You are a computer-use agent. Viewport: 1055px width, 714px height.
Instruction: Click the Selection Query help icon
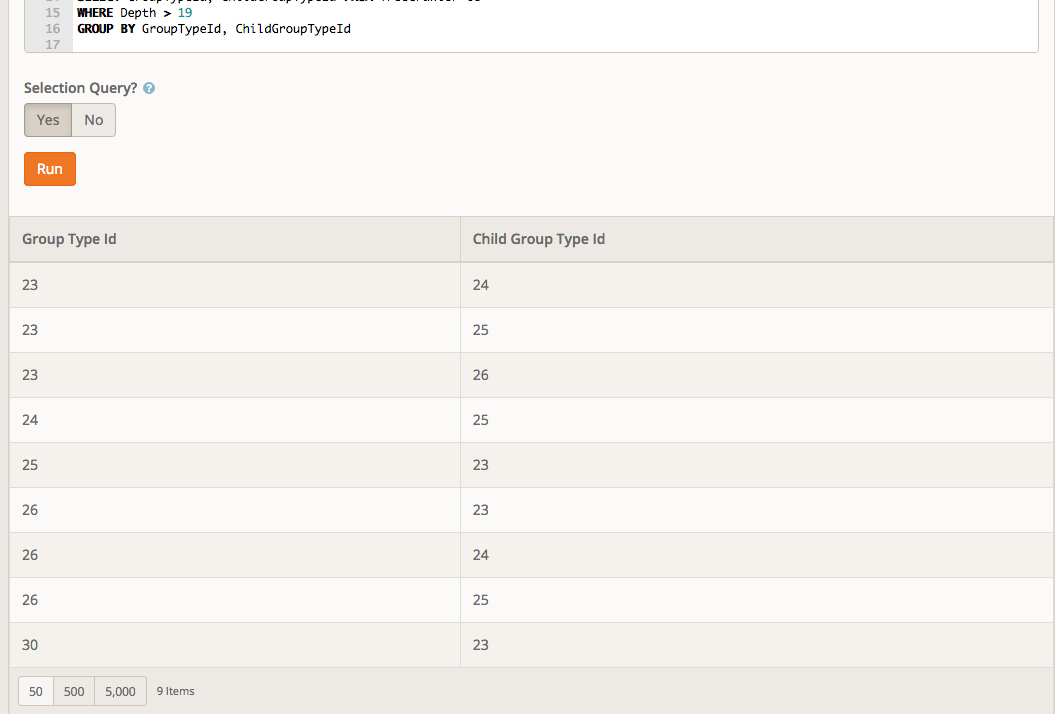[149, 89]
